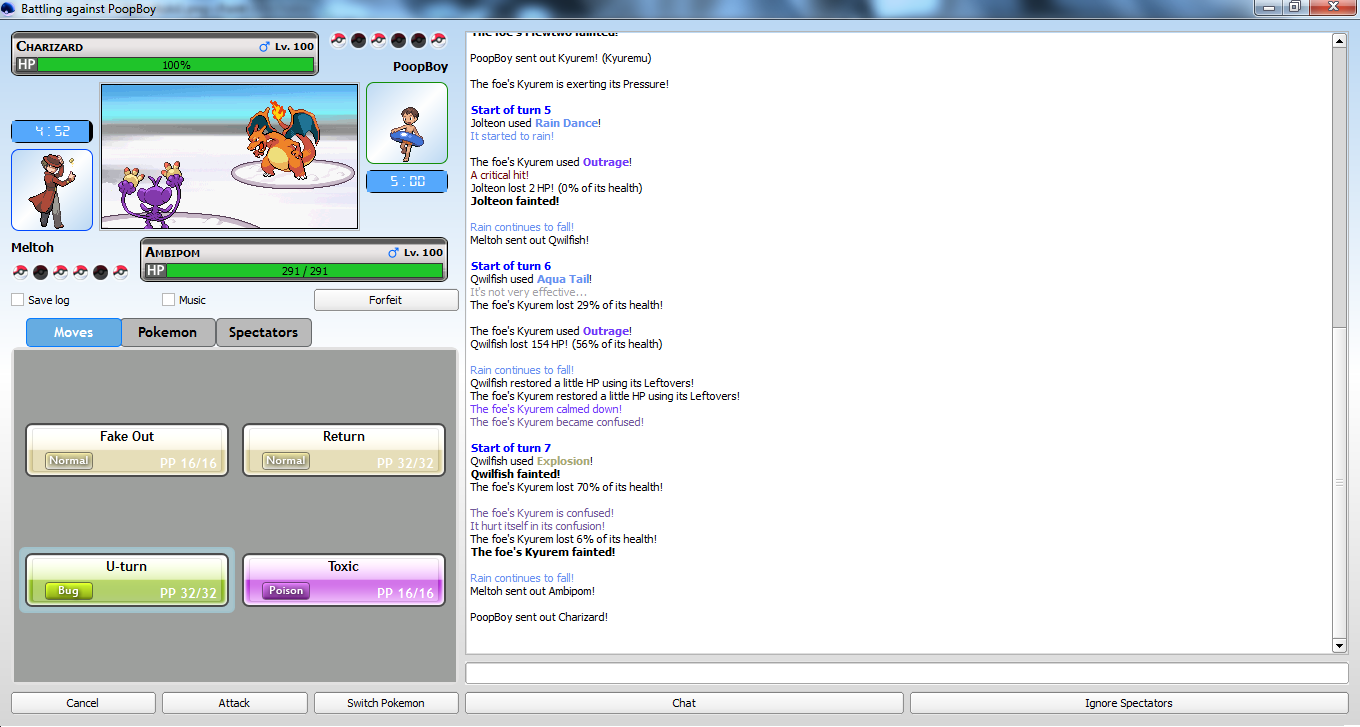Click second Poké Ball under Meltoh's name
Viewport: 1360px width, 727px height.
(40, 272)
